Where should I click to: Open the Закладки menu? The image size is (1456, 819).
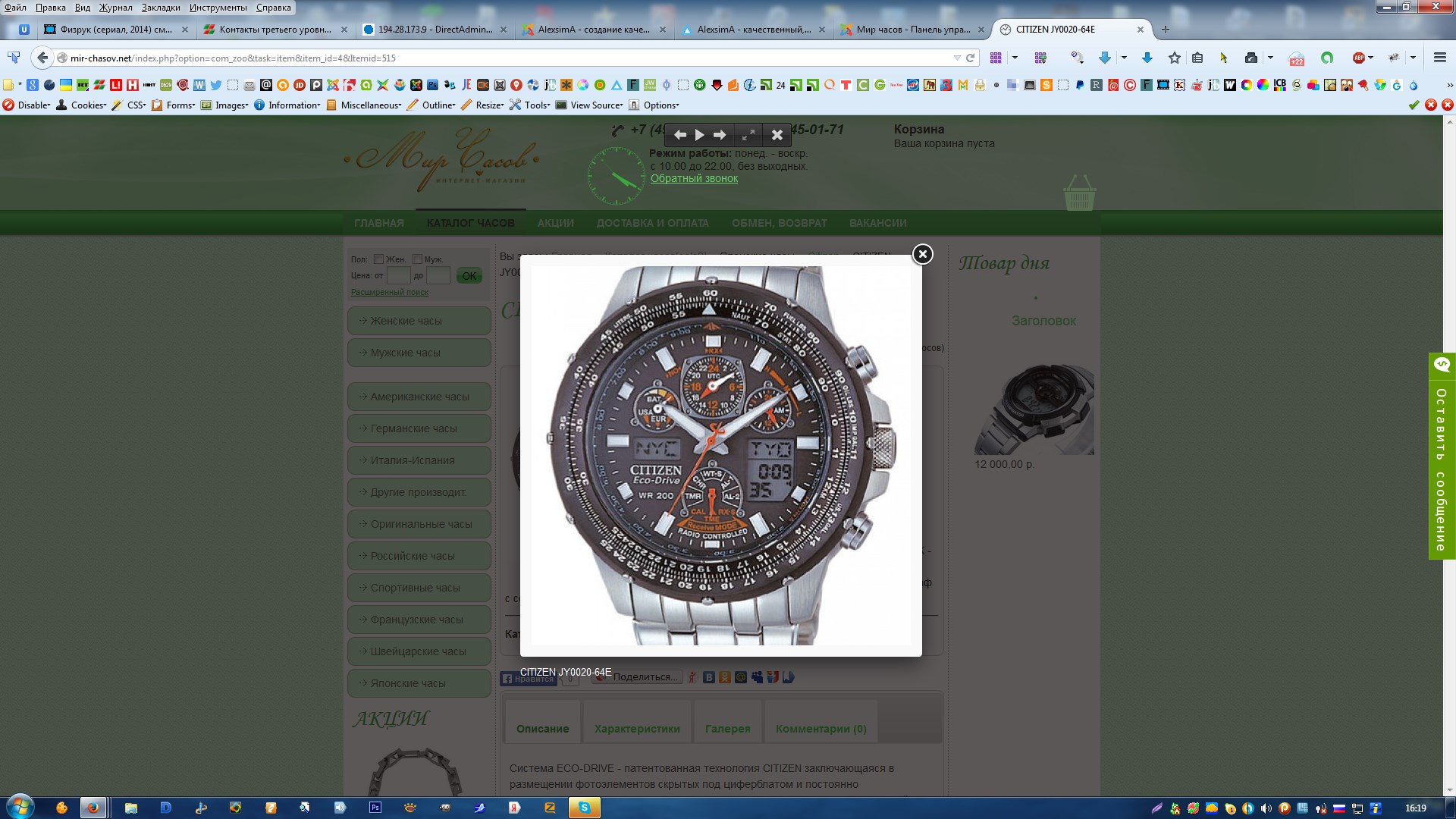tap(161, 8)
